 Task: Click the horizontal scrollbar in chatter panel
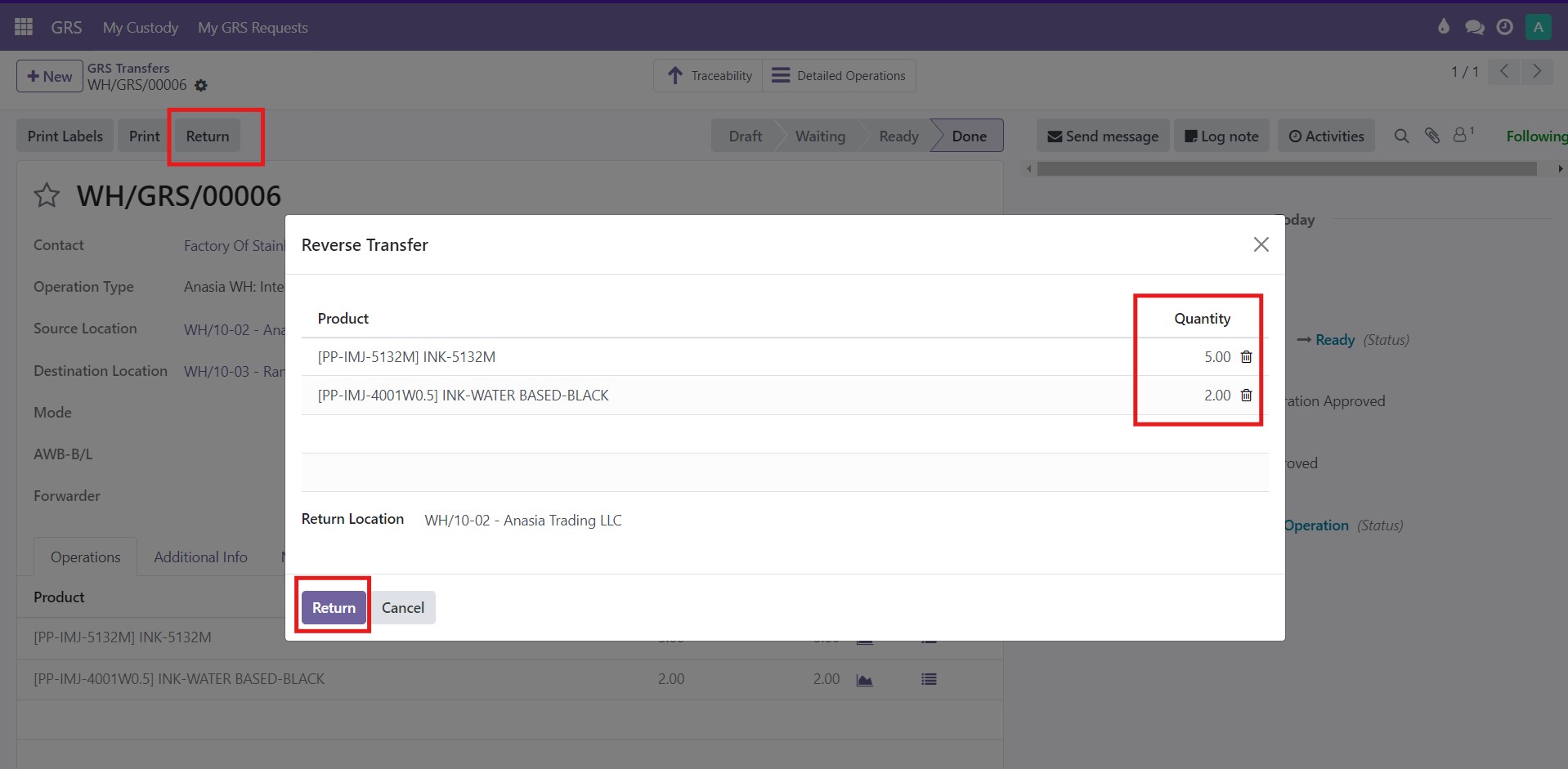coord(1286,169)
